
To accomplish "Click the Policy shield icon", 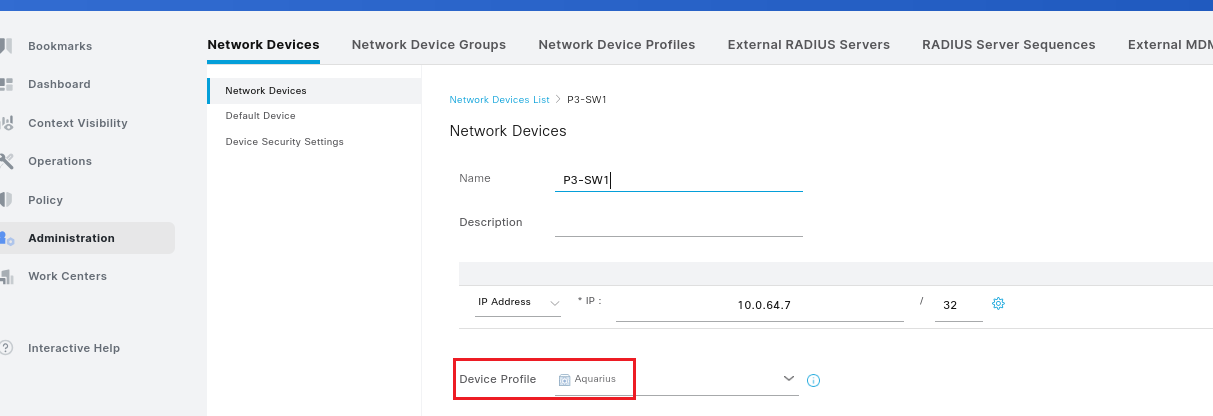I will coord(6,200).
